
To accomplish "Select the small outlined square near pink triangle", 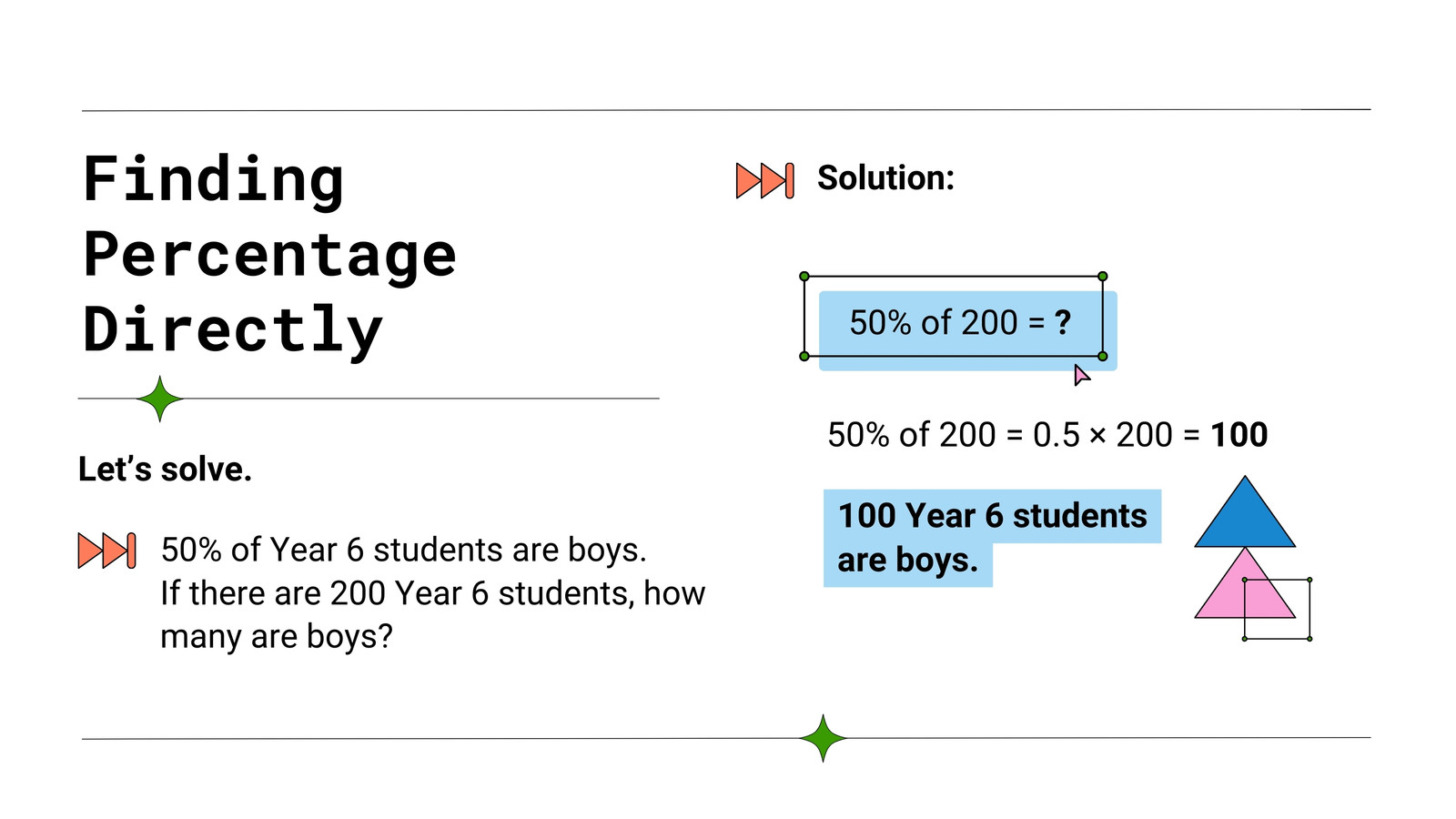I will 1277,609.
